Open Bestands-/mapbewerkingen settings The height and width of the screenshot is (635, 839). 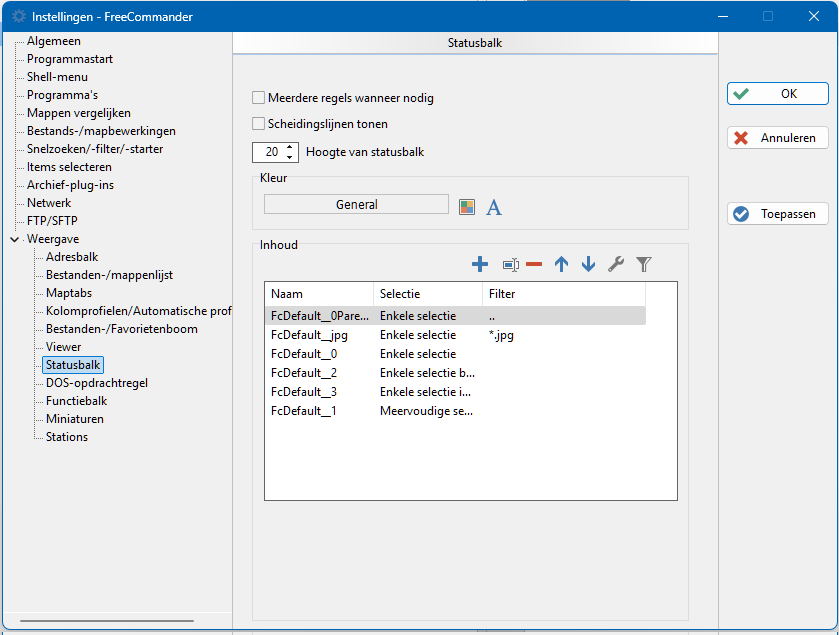101,131
